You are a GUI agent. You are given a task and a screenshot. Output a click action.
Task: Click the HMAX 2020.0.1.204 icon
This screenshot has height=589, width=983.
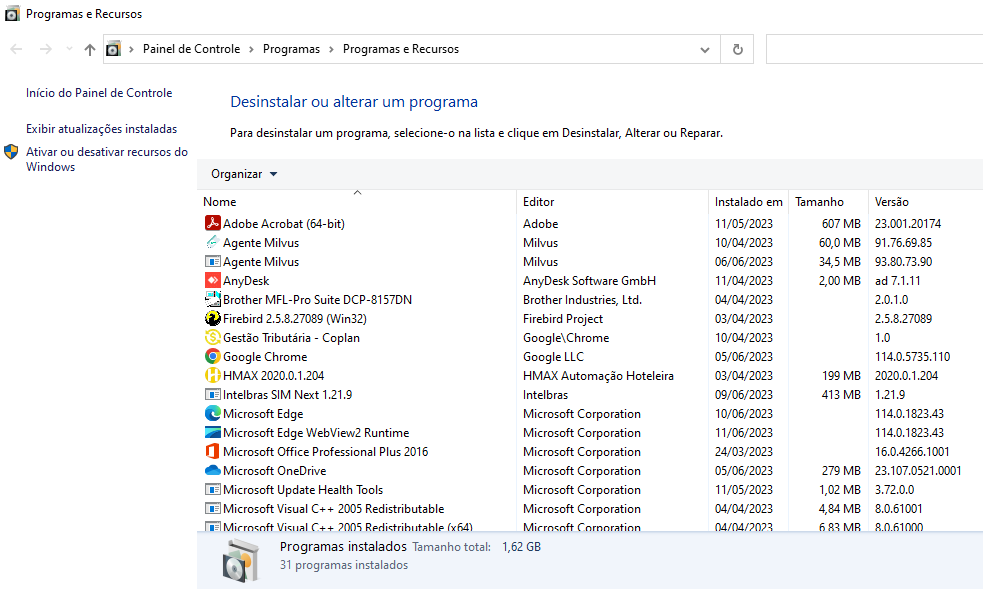tap(212, 376)
